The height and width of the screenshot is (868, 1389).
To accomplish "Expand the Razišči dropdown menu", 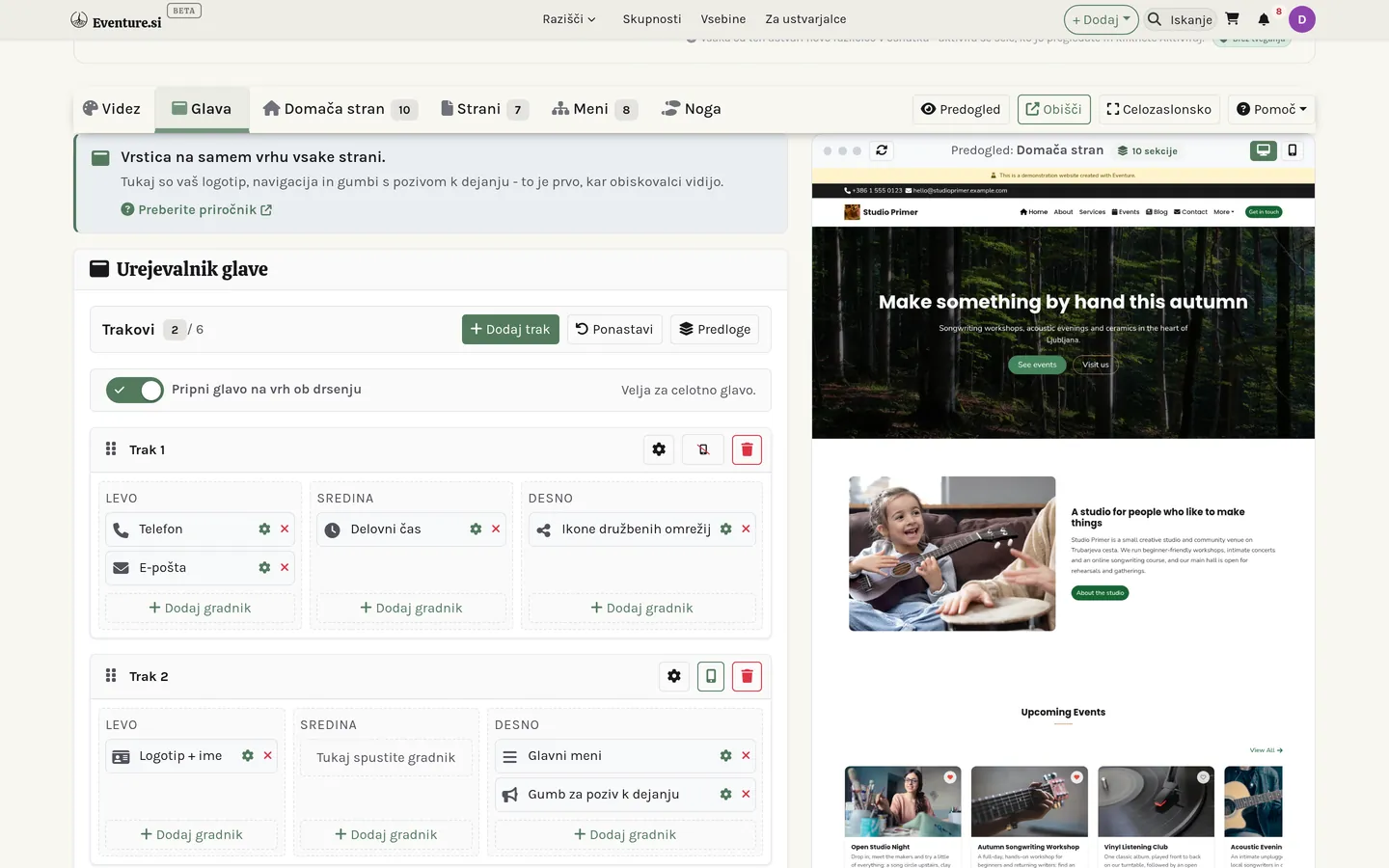I will coord(569,19).
